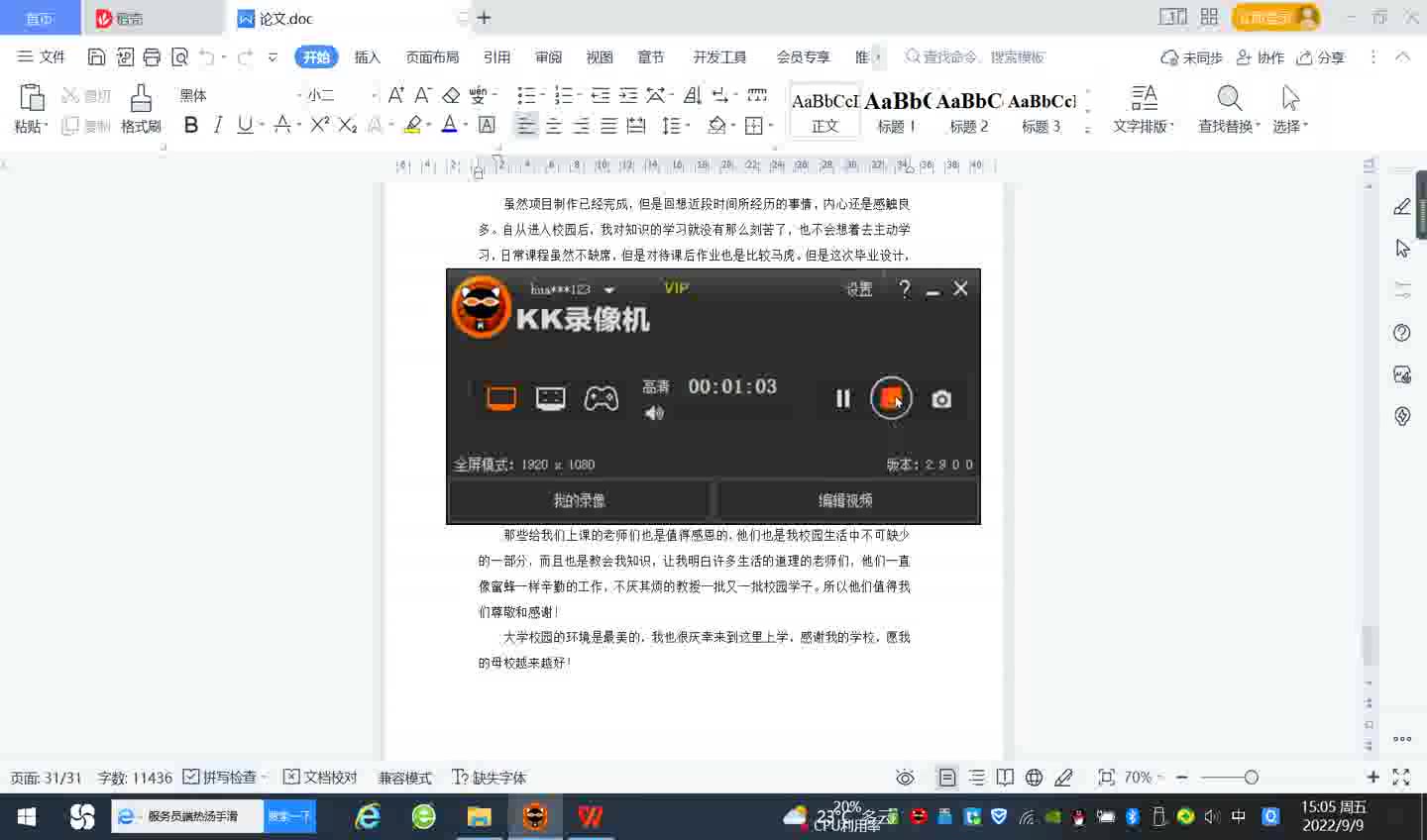This screenshot has width=1427, height=840.
Task: Decrease font size with the A- icon
Action: [x=422, y=95]
